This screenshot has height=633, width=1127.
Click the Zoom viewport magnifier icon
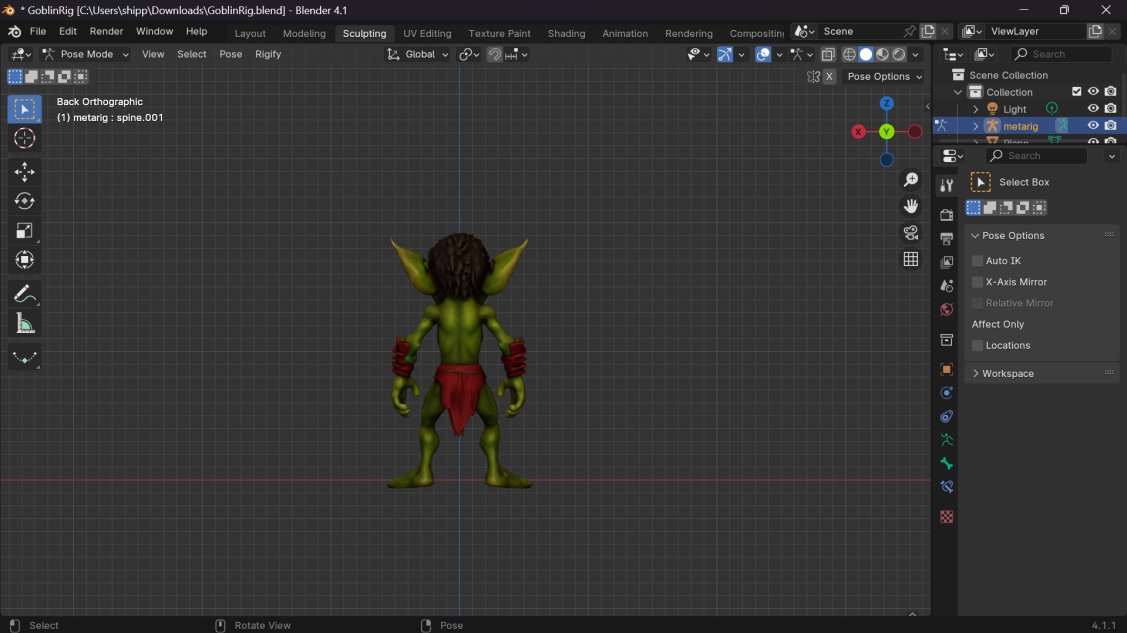(x=911, y=180)
